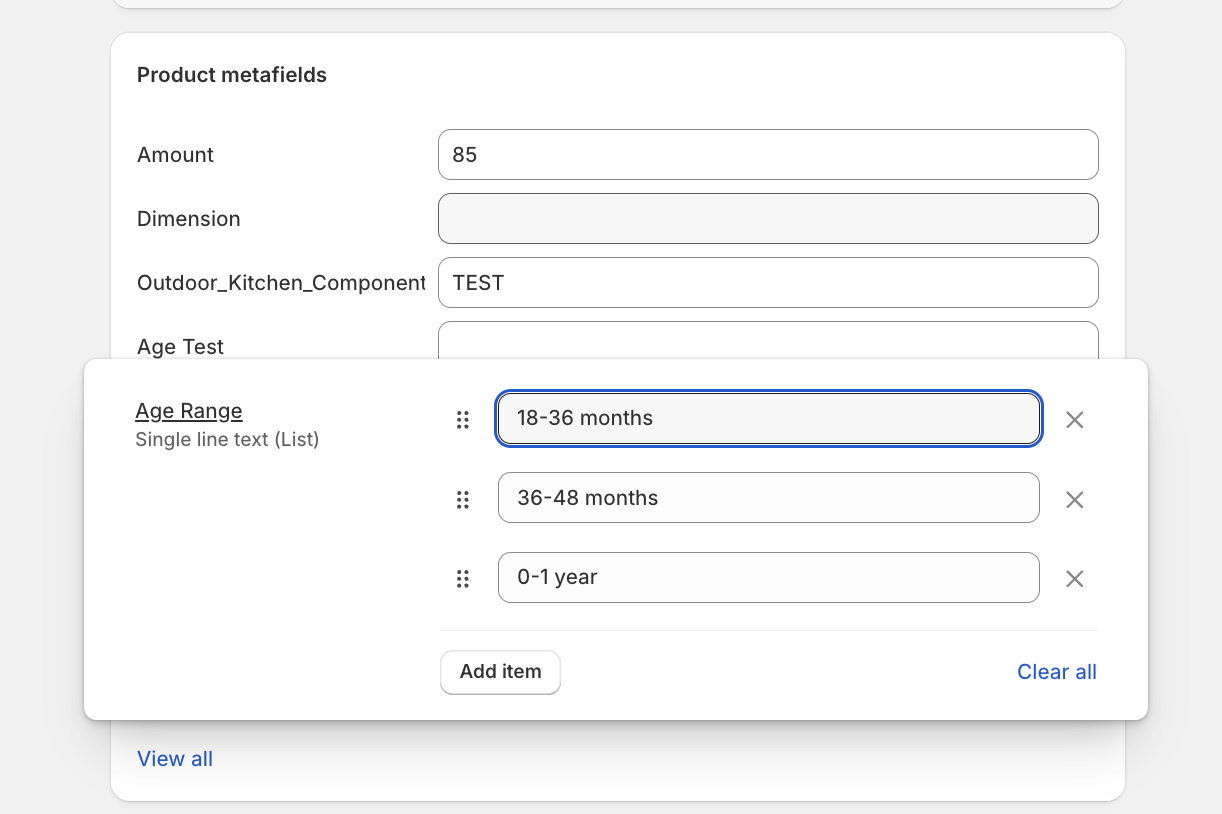Select the "36-48 months" text input
This screenshot has width=1222, height=814.
[x=768, y=497]
